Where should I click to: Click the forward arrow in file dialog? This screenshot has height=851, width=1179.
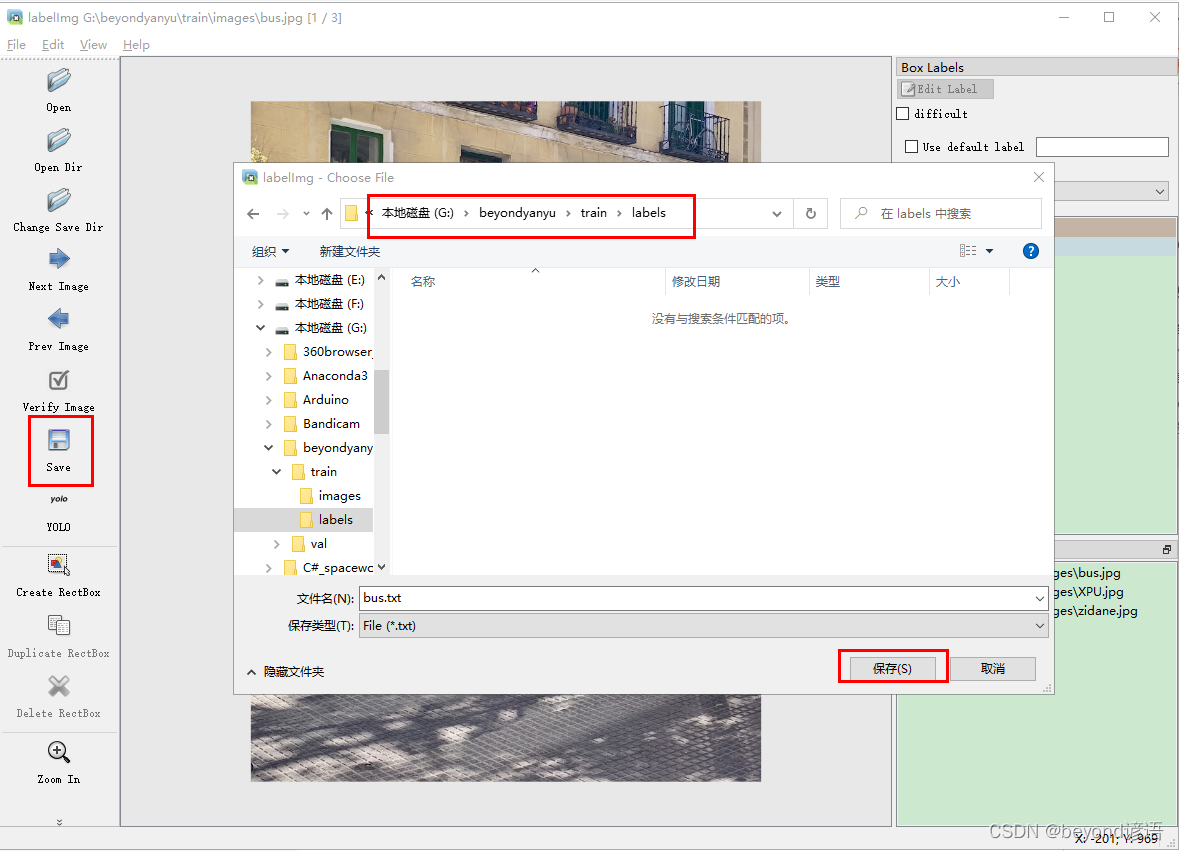point(283,214)
